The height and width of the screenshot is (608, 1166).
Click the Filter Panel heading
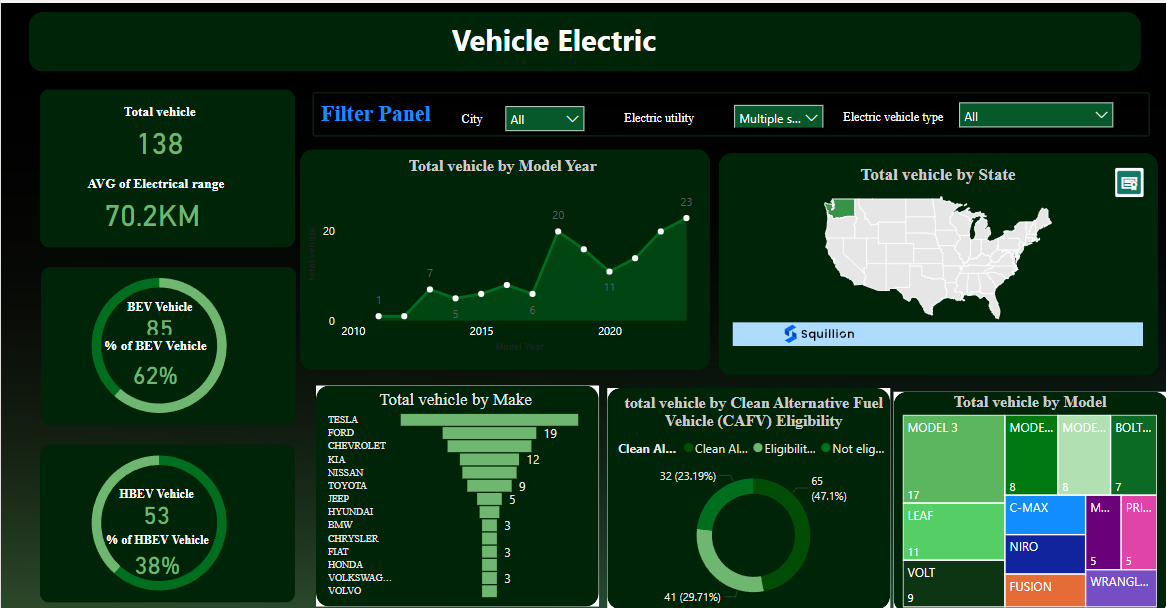pos(376,114)
